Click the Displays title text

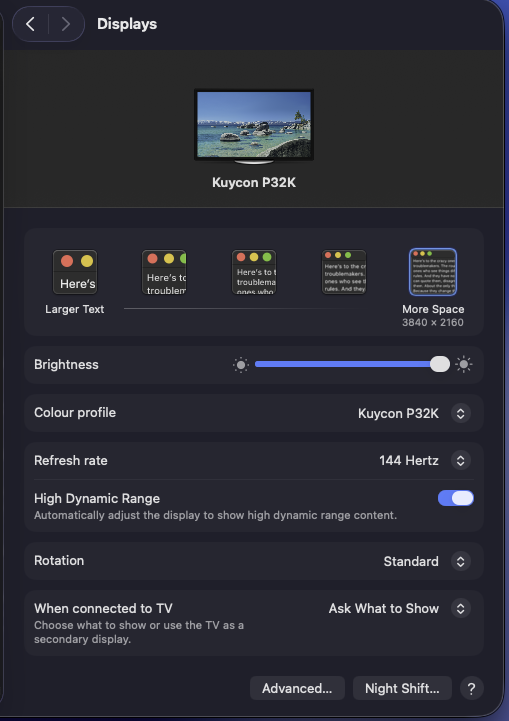click(127, 24)
